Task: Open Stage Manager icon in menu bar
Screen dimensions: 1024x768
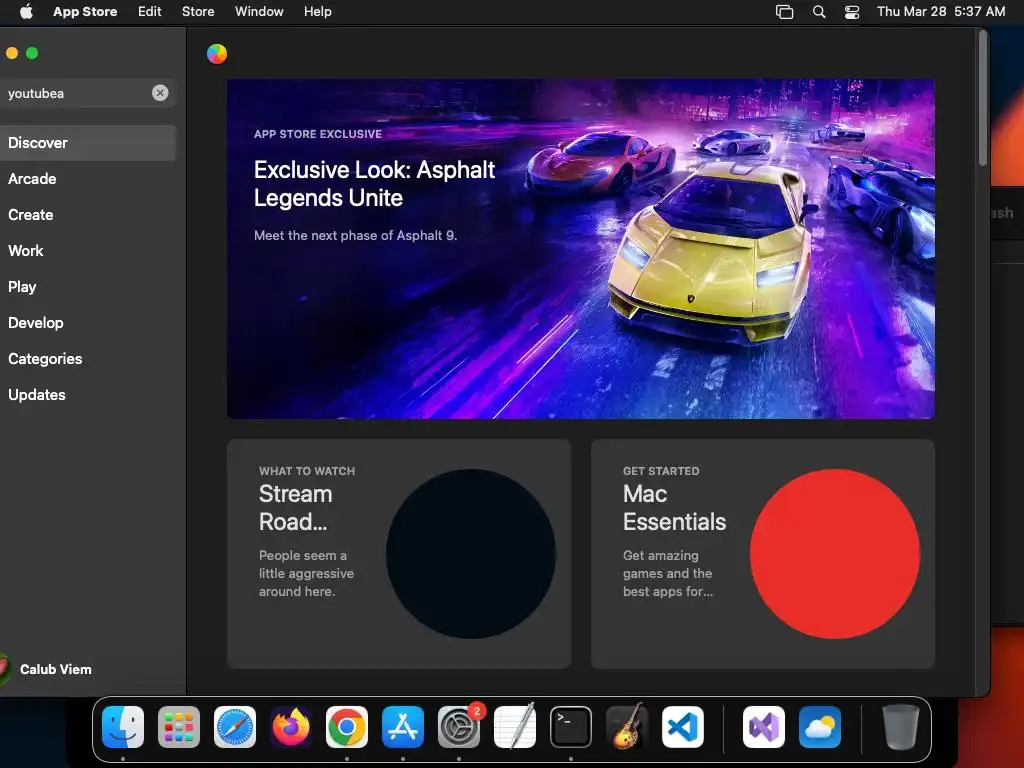Action: tap(784, 12)
